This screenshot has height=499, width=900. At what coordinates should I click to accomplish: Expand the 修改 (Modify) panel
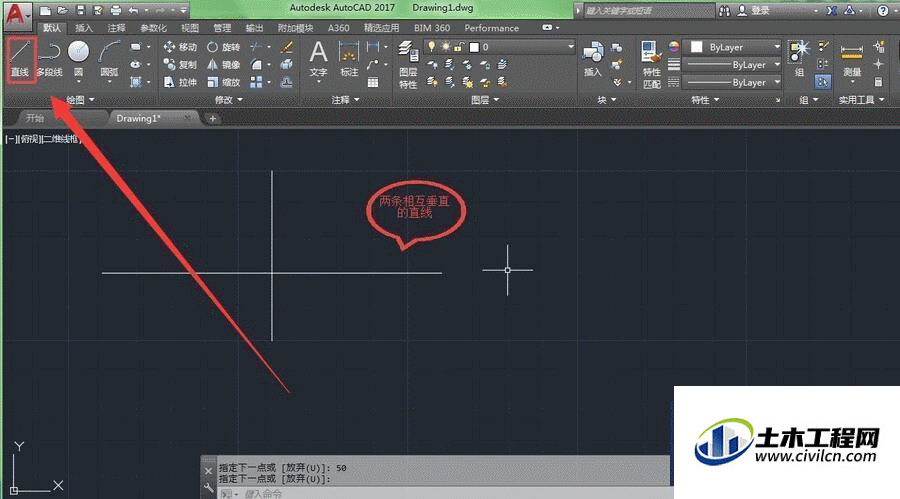point(228,100)
